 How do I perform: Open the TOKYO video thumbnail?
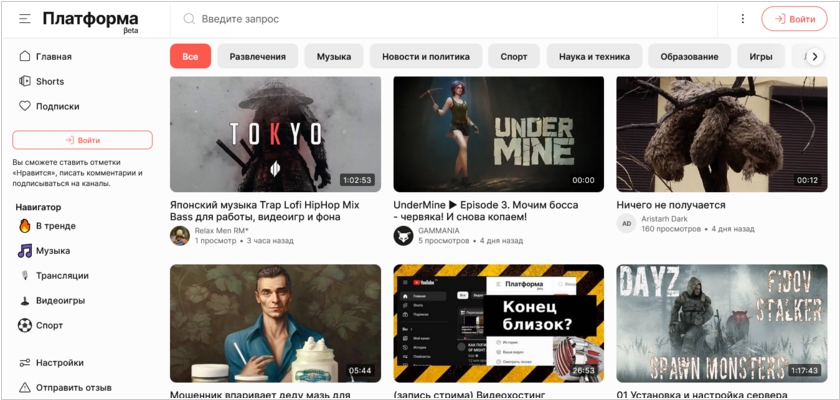[275, 134]
